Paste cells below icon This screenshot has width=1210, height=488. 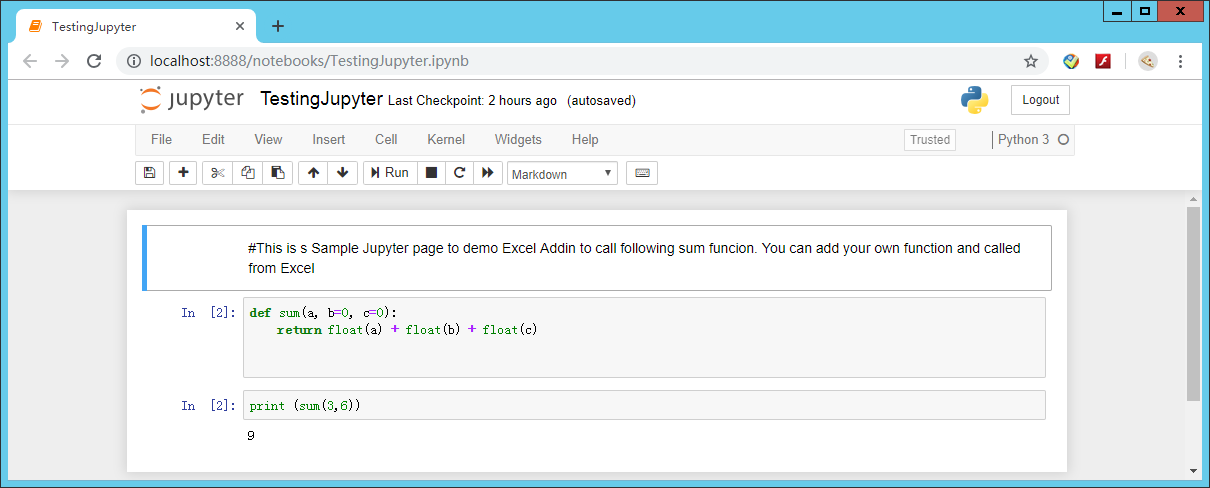(278, 173)
